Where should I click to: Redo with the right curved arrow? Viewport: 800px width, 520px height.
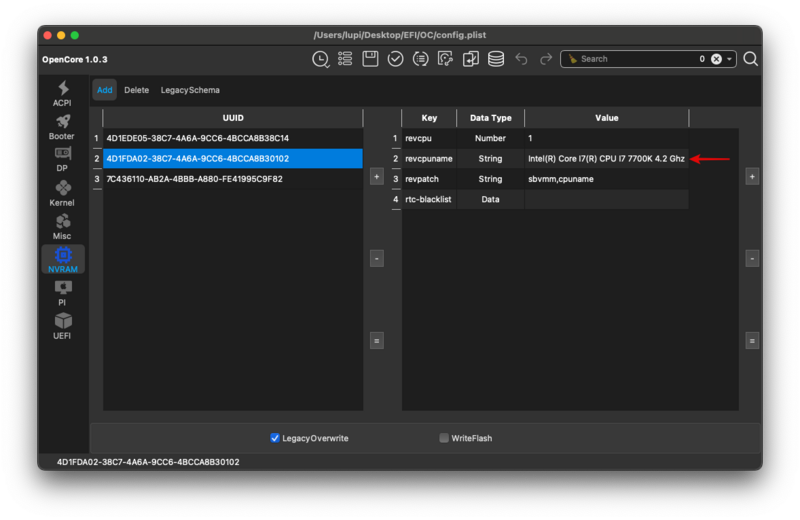546,59
